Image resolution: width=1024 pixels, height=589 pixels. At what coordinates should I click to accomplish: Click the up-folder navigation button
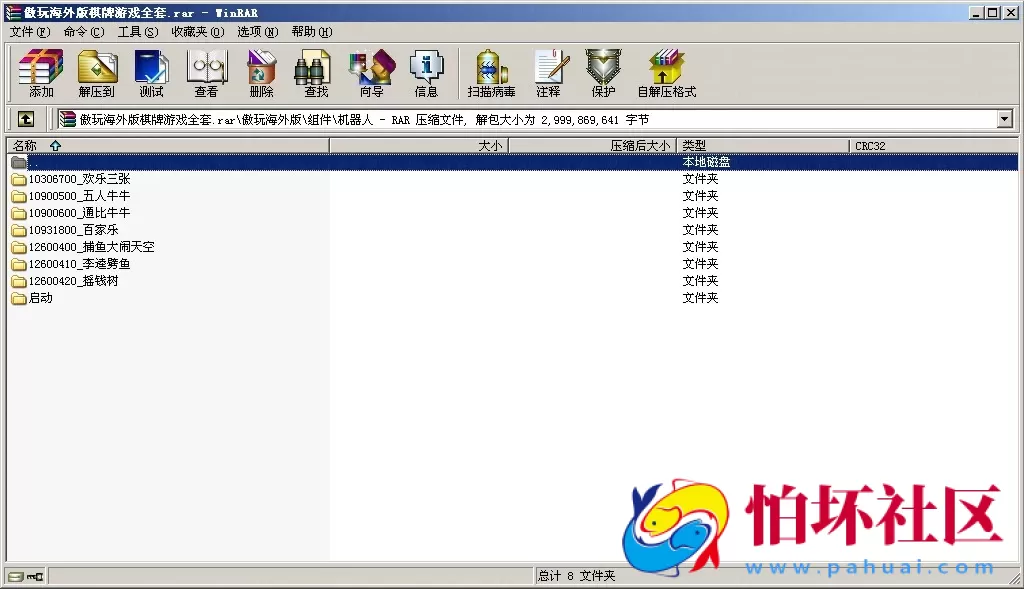[25, 118]
